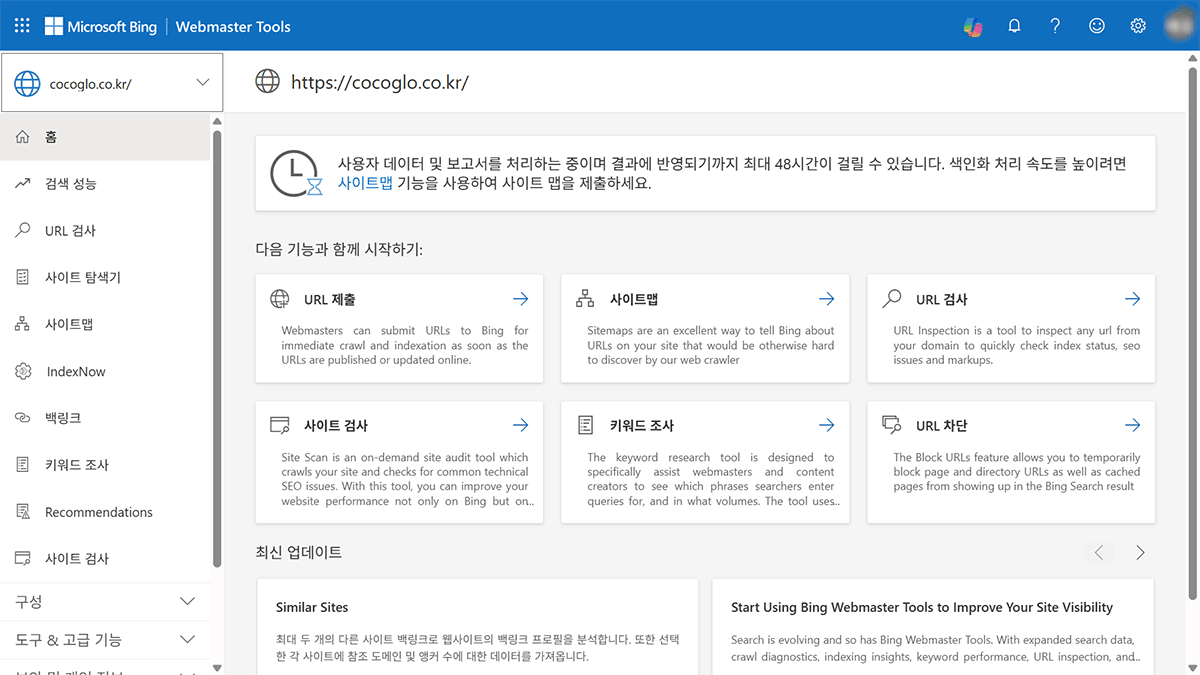This screenshot has height=675, width=1200.
Task: Click the magnifier icon on URL 검사 card
Action: click(892, 299)
